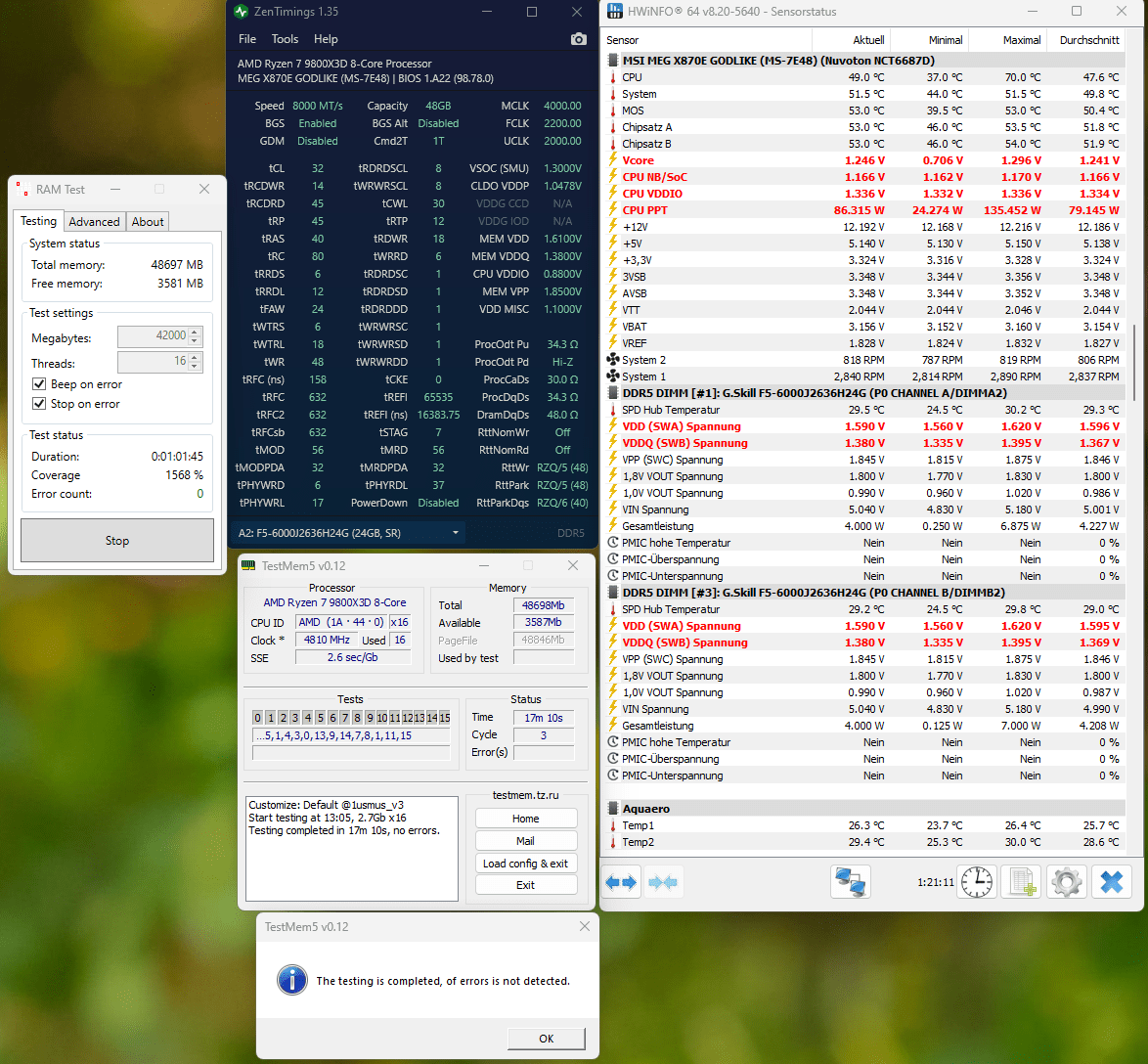The width and height of the screenshot is (1148, 1064).
Task: Click TestMem5 test number 15 box
Action: (444, 718)
